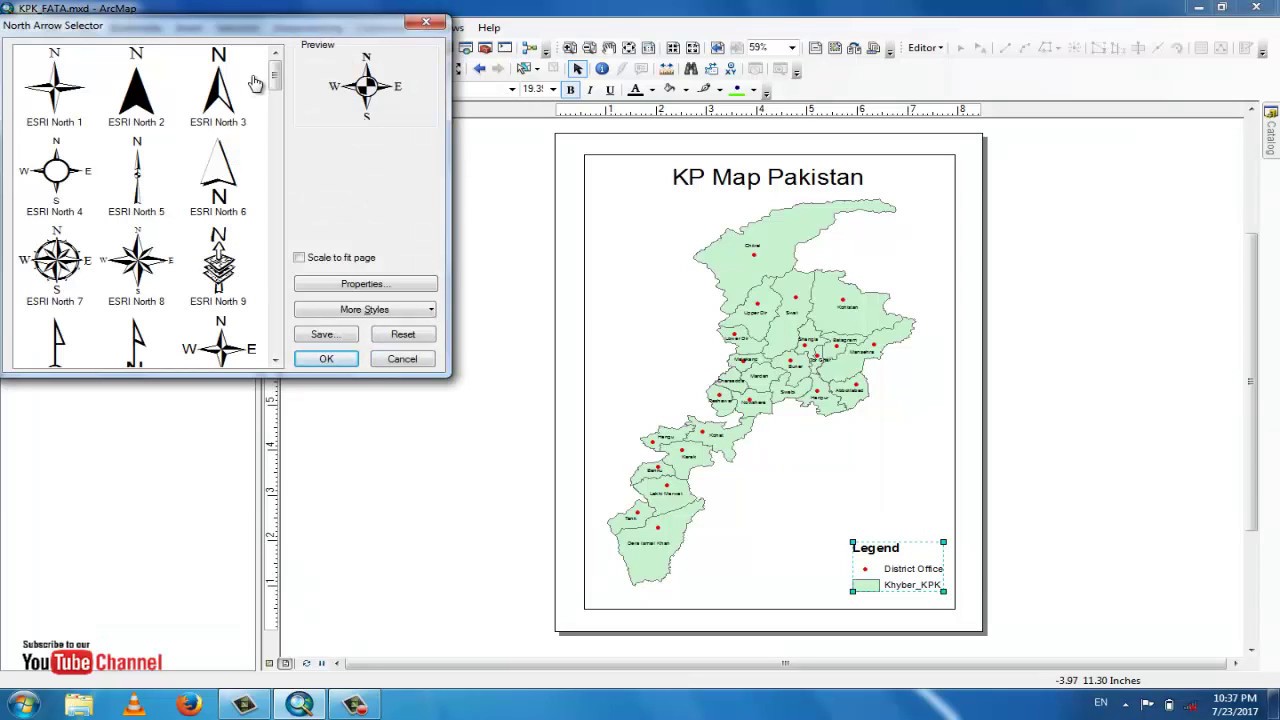Image resolution: width=1280 pixels, height=720 pixels.
Task: Open the Find binoculars tool
Action: [x=691, y=69]
